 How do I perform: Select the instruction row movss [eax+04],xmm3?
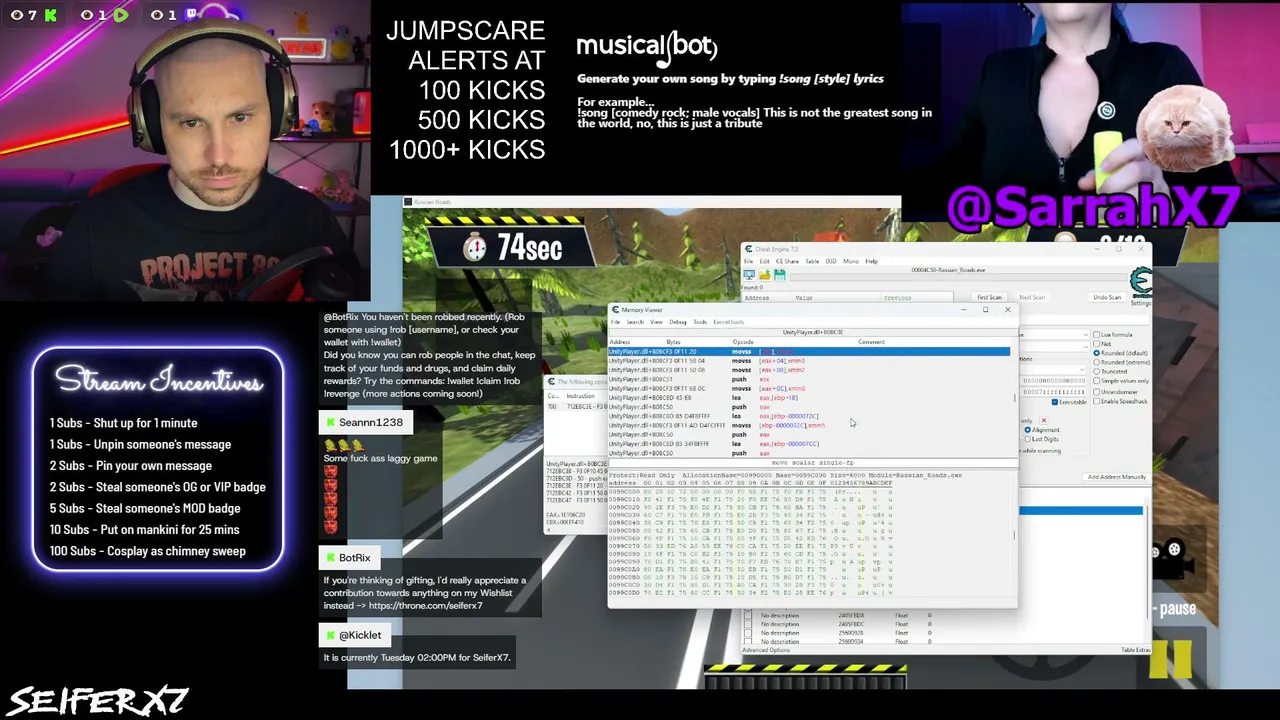(x=809, y=361)
